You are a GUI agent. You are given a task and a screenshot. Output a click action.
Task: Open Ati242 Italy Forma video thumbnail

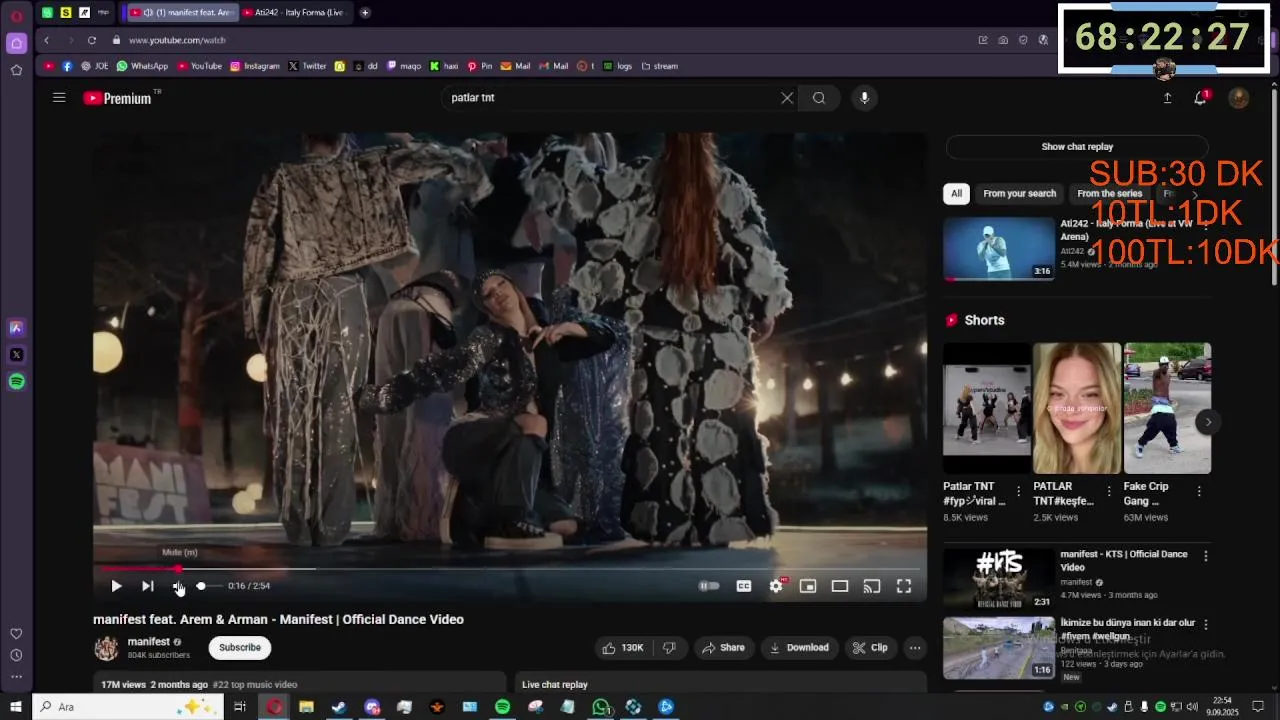click(x=999, y=249)
